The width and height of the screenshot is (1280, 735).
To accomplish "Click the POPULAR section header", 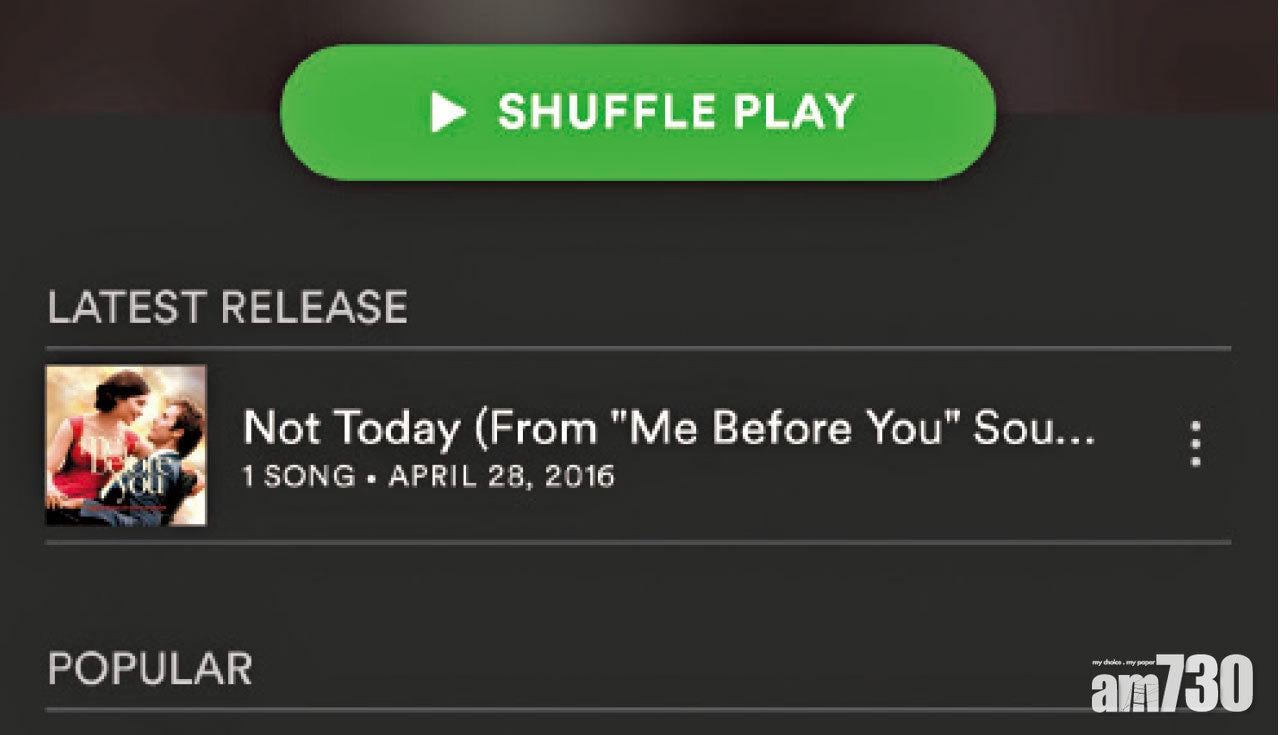I will click(x=150, y=668).
